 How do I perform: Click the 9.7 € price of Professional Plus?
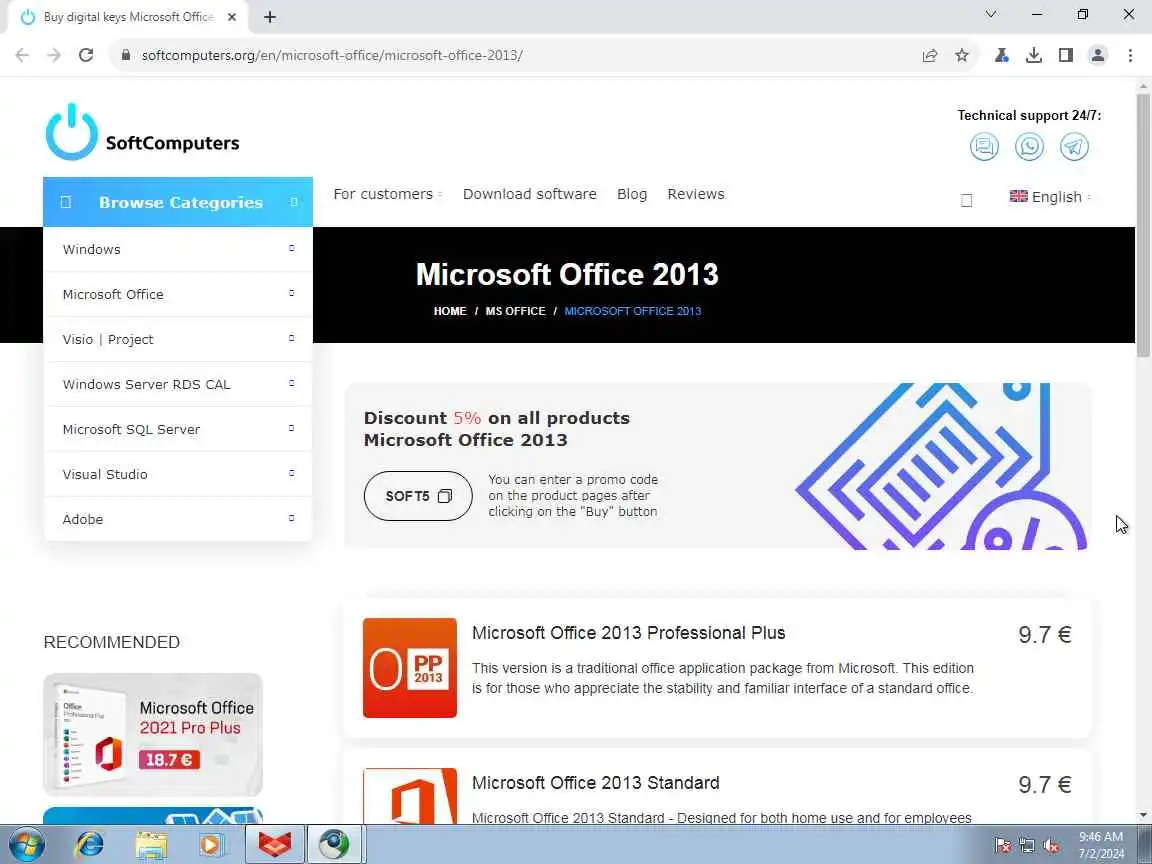point(1045,635)
